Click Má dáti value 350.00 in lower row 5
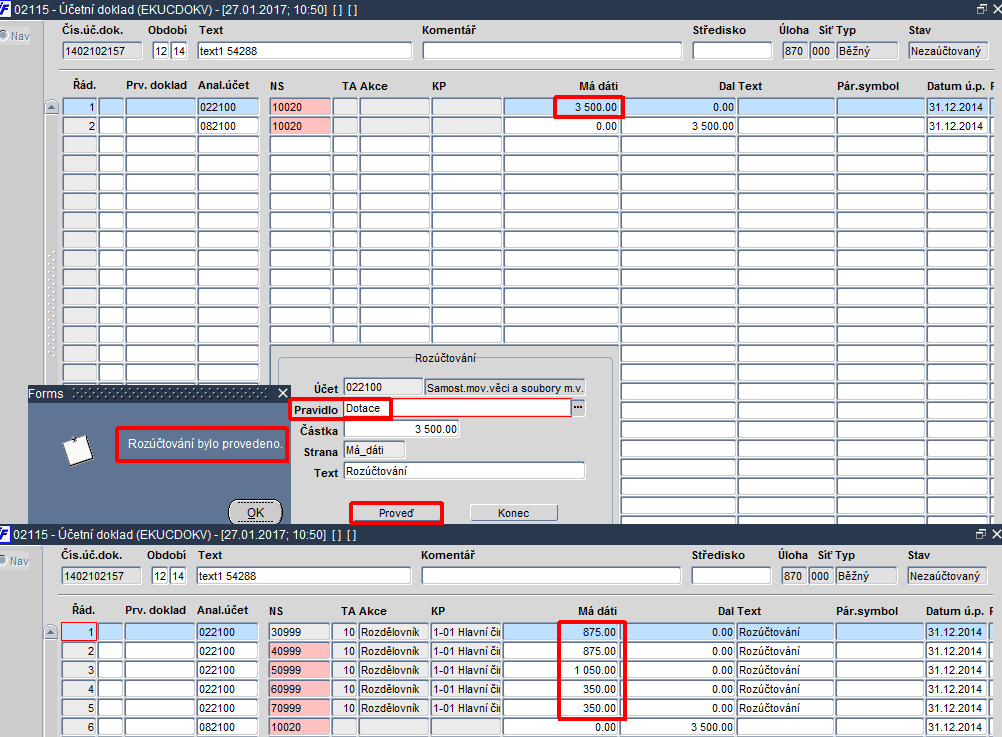 560,708
